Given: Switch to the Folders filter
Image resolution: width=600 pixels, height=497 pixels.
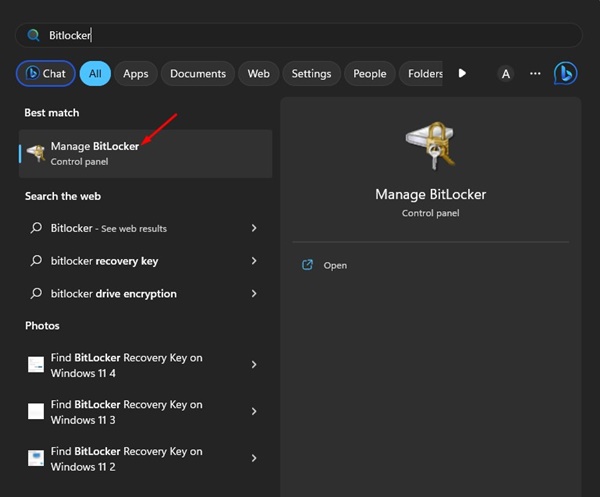Looking at the screenshot, I should coord(421,73).
